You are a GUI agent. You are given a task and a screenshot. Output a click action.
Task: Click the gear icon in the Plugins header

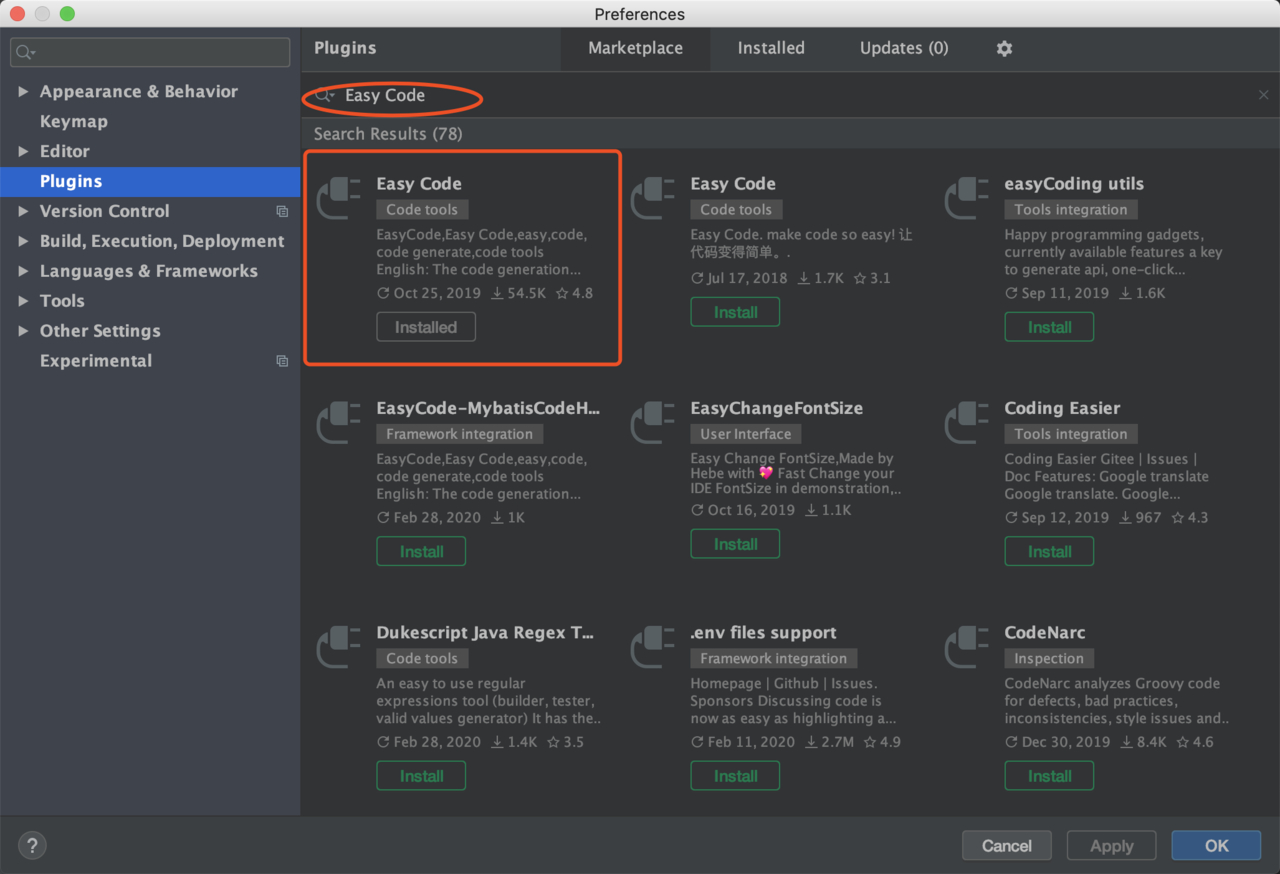pyautogui.click(x=1004, y=47)
